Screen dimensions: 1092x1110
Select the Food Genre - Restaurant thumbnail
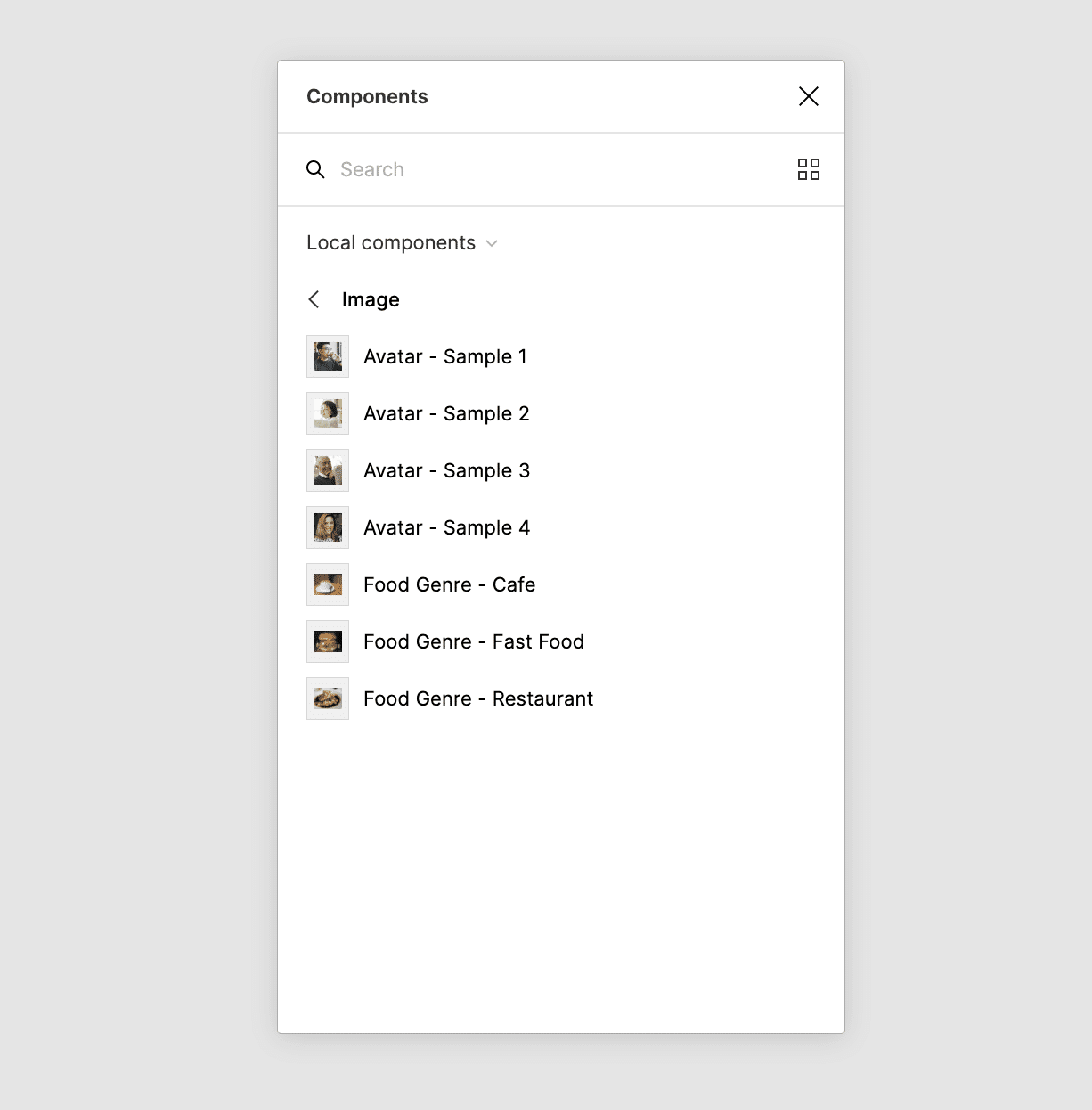point(328,698)
